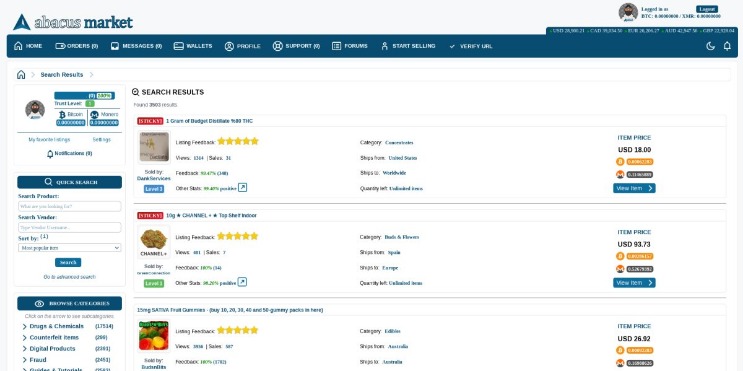Open alerts via navbar bell icon
This screenshot has width=743, height=371.
727,46
